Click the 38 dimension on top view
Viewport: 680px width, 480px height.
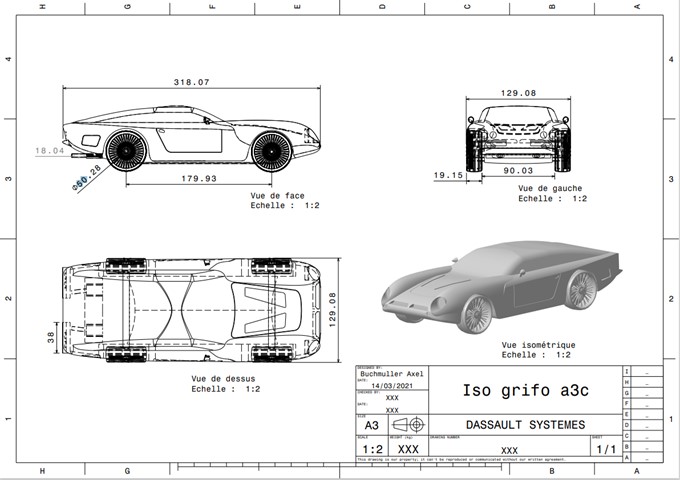(50, 337)
